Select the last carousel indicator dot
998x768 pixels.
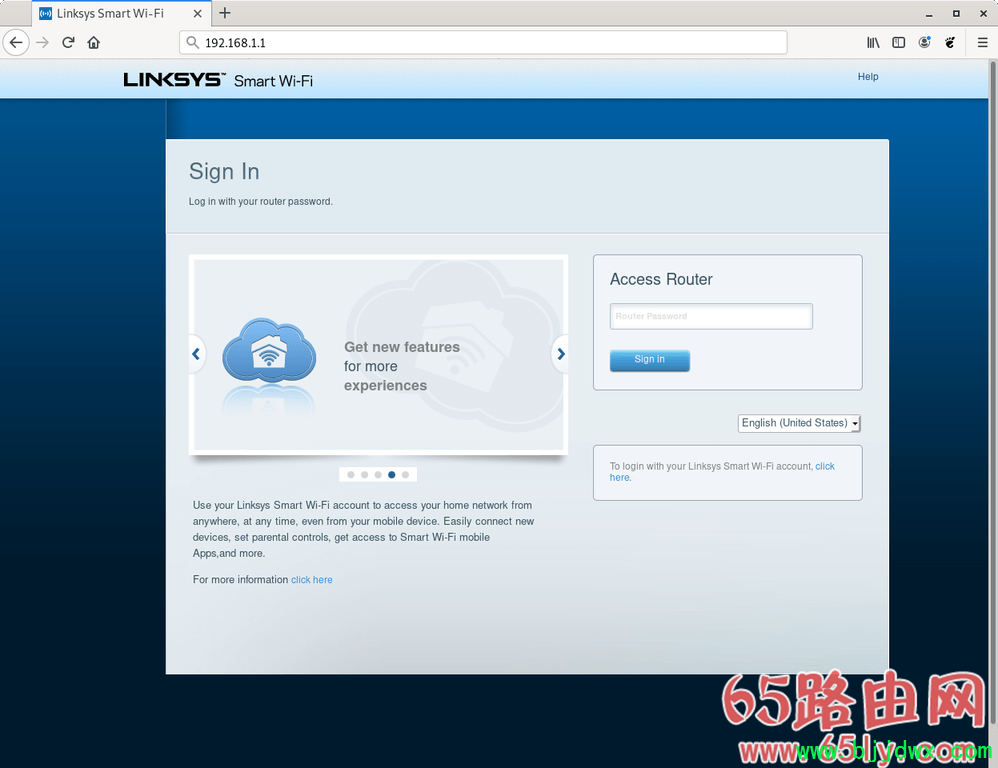tap(405, 475)
